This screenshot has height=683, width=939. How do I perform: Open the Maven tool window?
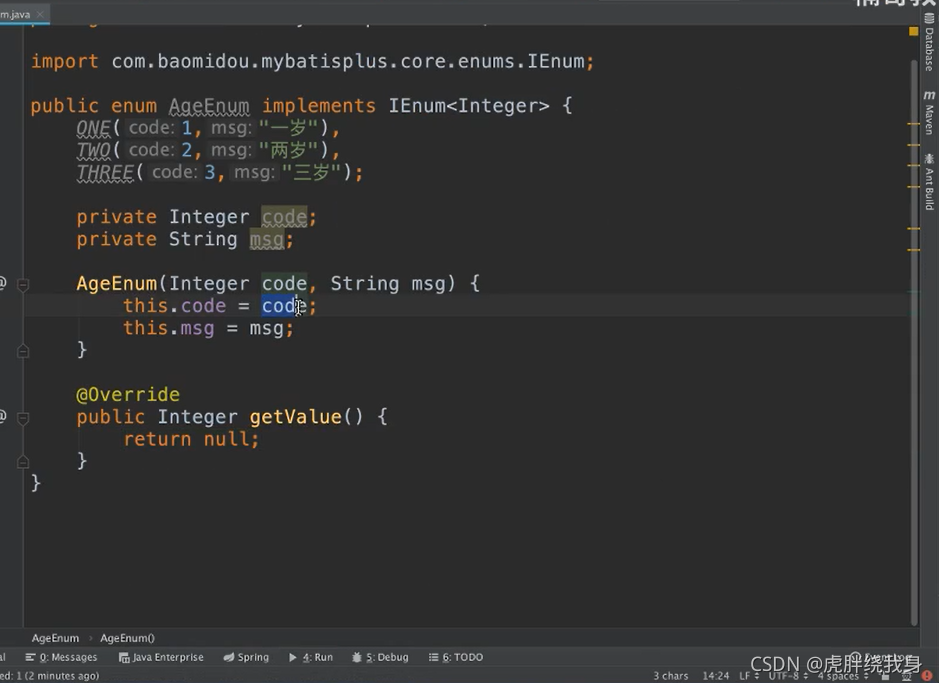click(x=929, y=113)
